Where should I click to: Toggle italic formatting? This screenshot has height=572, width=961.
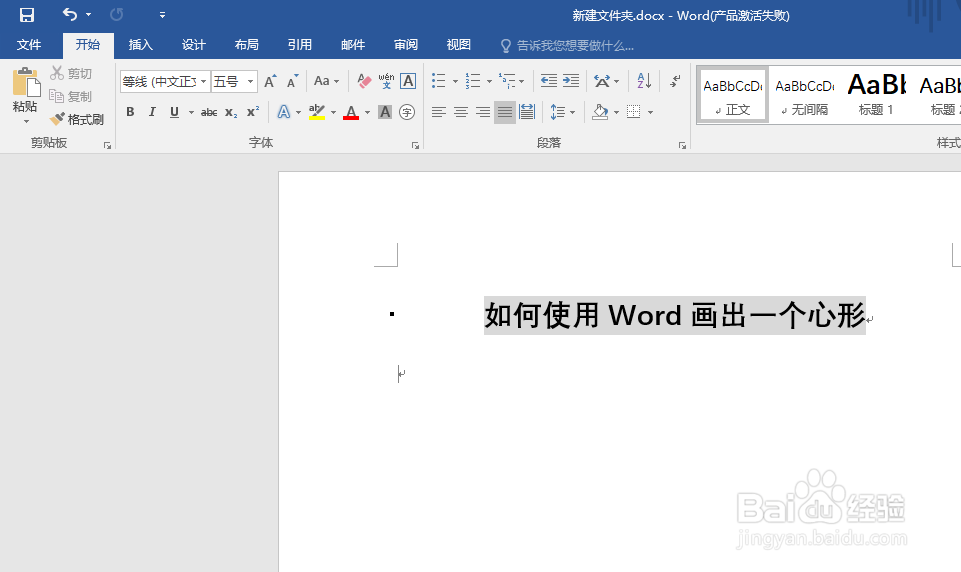(x=152, y=112)
